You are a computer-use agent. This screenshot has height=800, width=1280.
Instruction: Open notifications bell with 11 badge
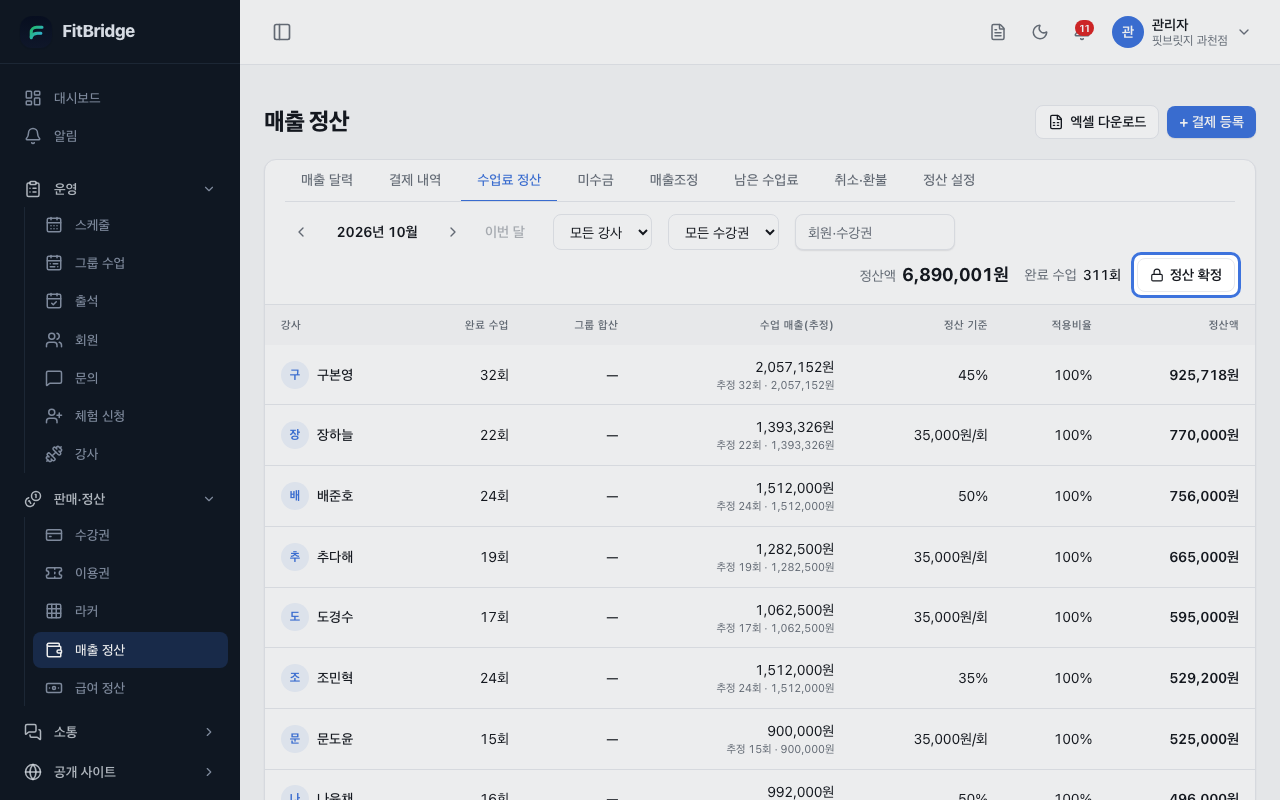click(1081, 32)
